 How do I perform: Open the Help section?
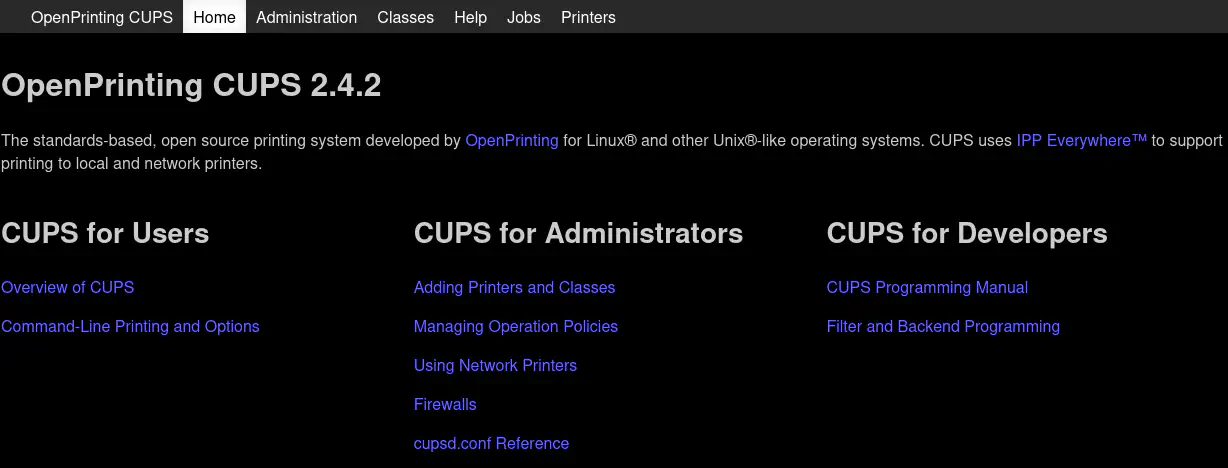(470, 17)
